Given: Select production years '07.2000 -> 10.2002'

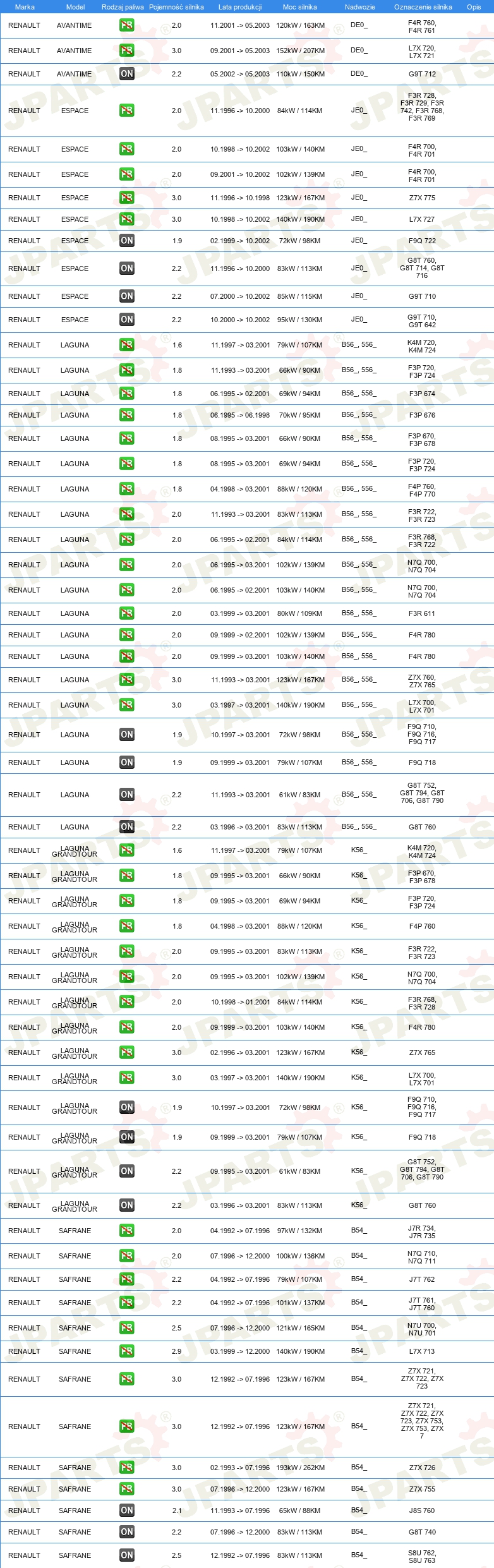Looking at the screenshot, I should click(x=240, y=296).
